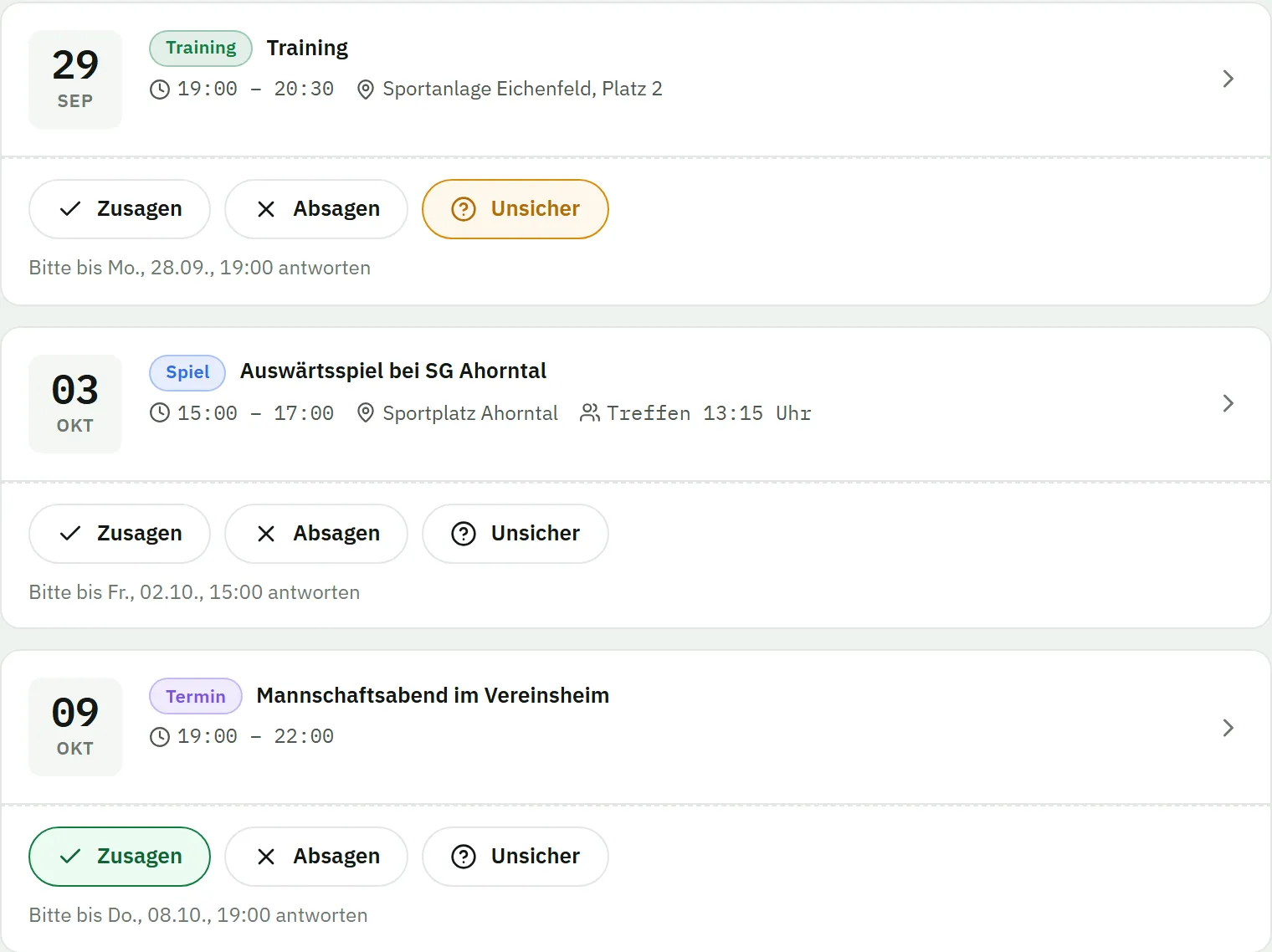Viewport: 1272px width, 952px height.
Task: Open Mannschaftsabend details via the chevron
Action: coord(1228,728)
